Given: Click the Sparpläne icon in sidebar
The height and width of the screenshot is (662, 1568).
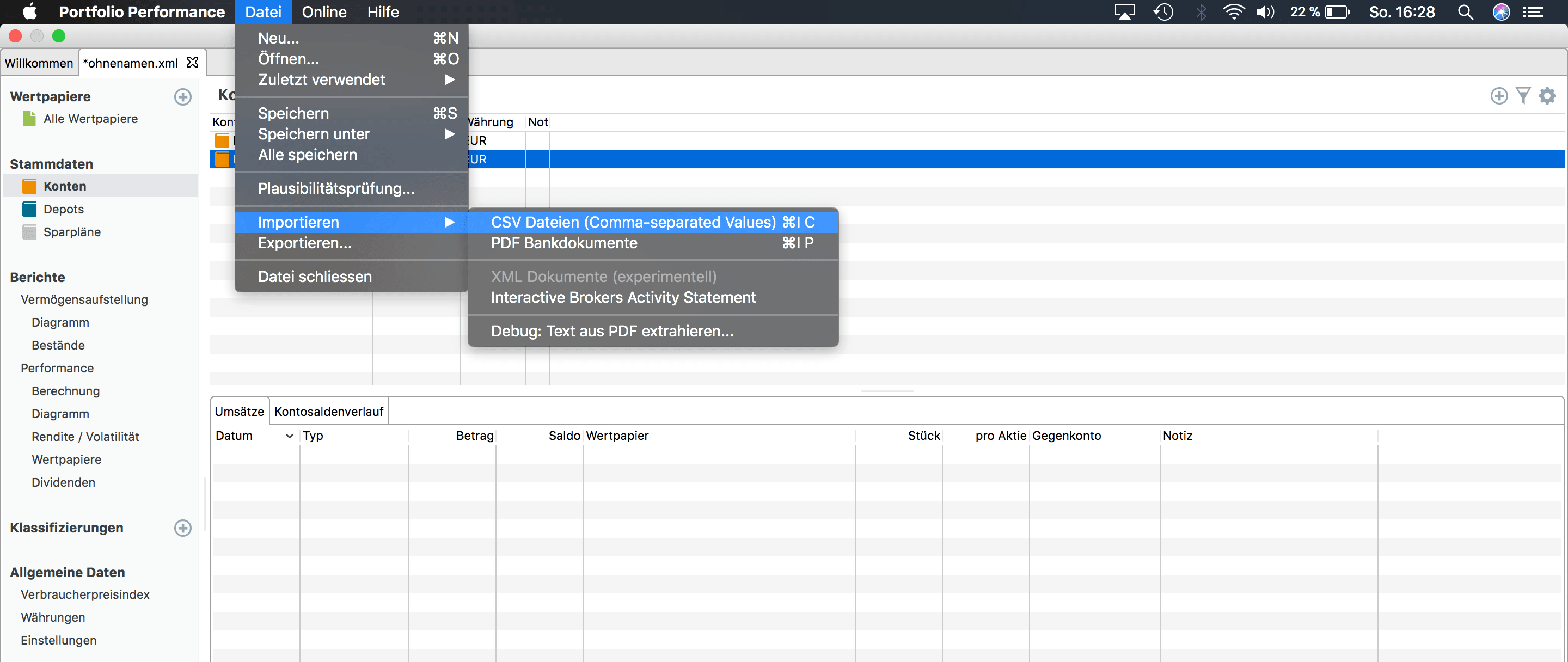Looking at the screenshot, I should click(x=31, y=231).
